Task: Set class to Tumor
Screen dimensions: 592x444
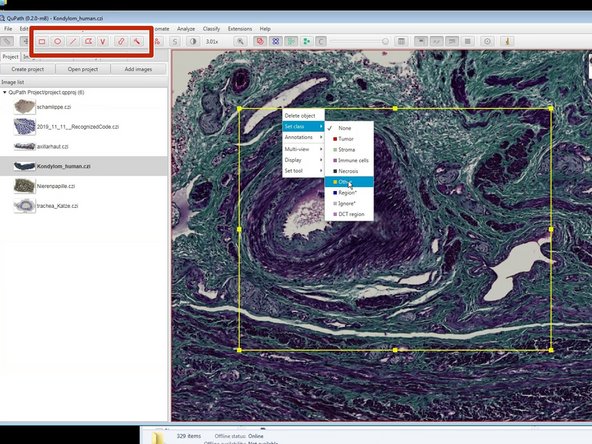Action: pos(349,139)
